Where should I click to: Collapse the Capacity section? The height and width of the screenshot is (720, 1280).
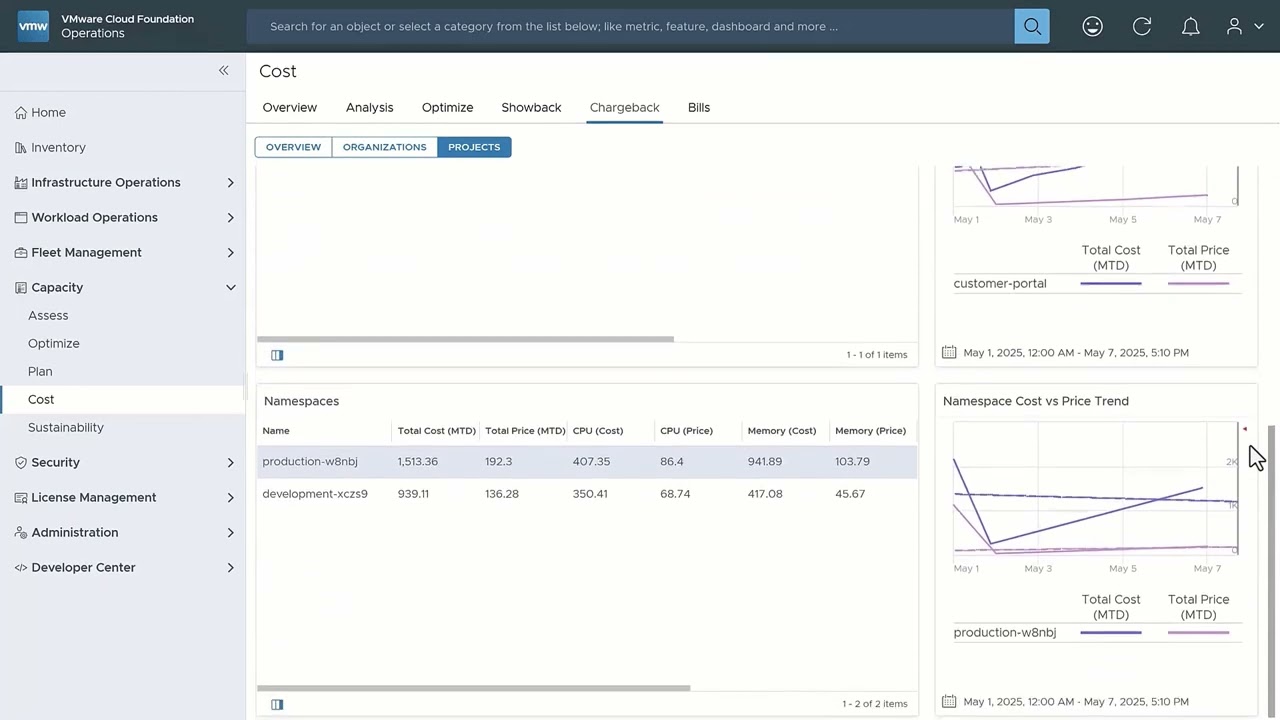pyautogui.click(x=230, y=287)
